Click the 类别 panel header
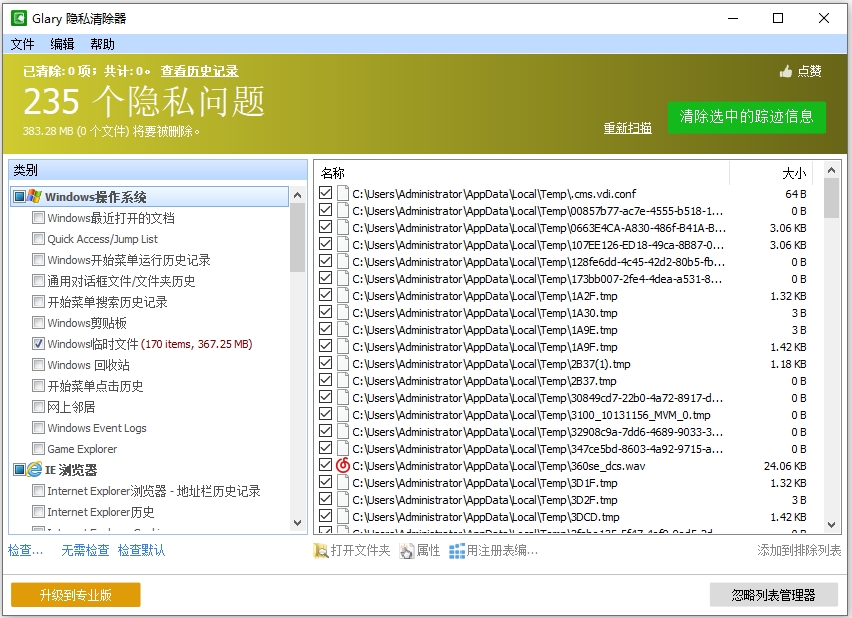 tap(158, 171)
